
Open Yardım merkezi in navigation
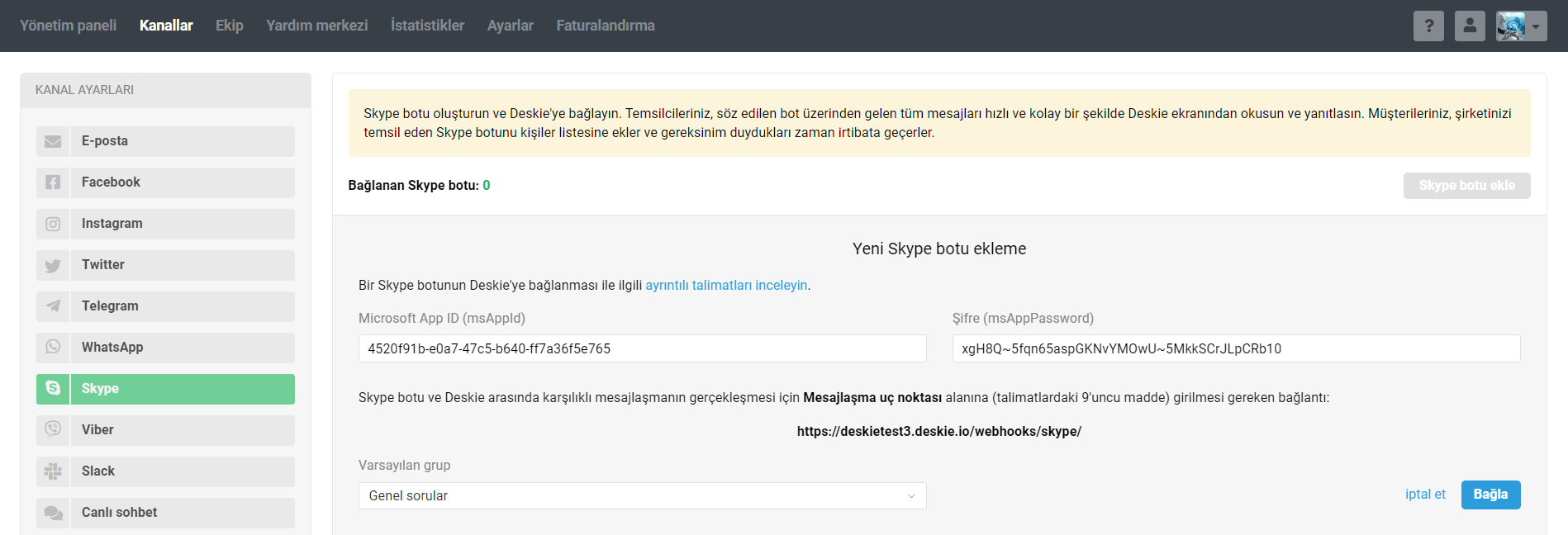[x=317, y=26]
